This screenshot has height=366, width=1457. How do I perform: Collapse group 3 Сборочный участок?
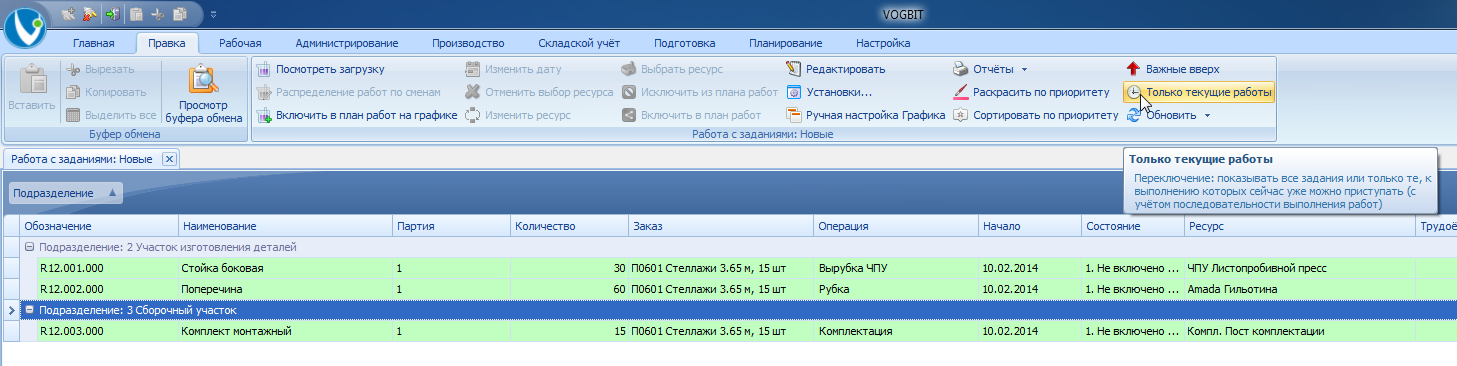click(x=30, y=310)
